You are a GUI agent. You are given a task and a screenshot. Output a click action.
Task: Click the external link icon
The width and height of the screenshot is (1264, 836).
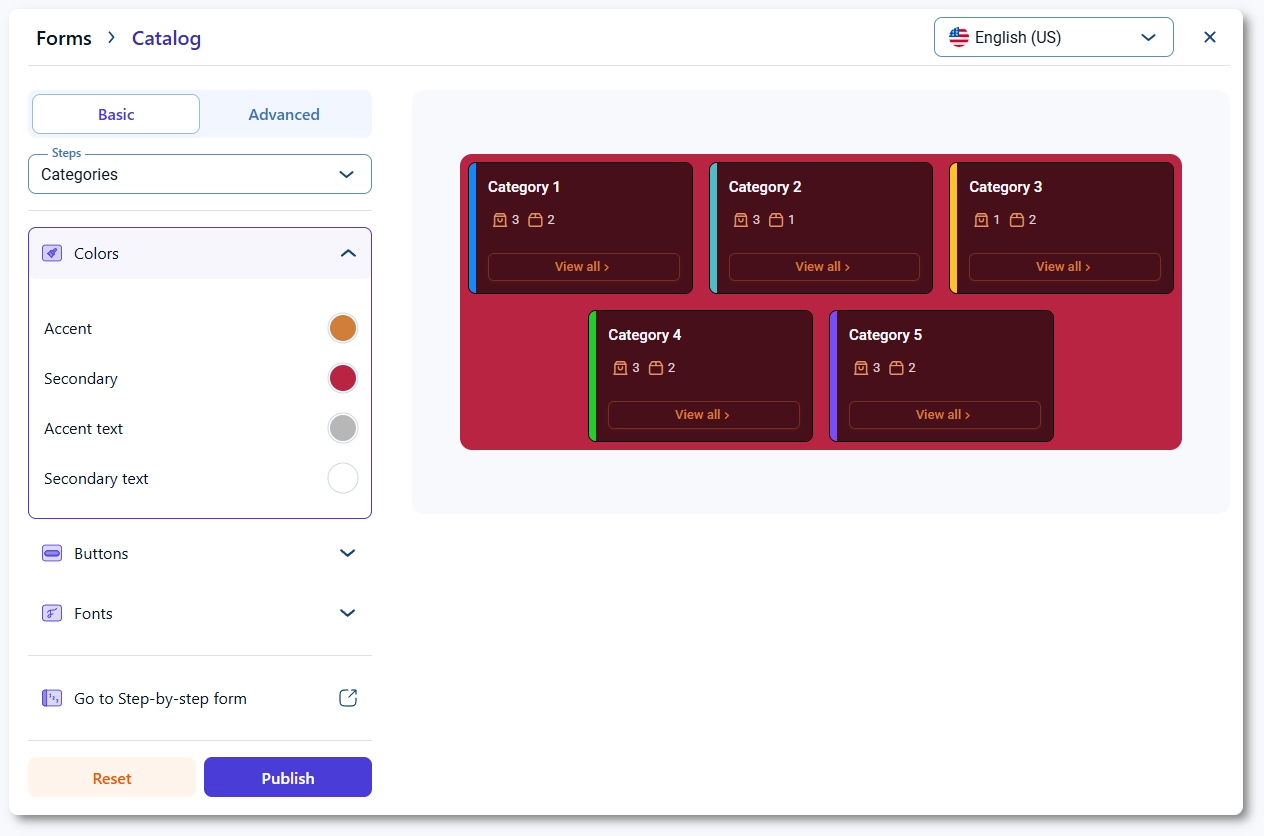click(348, 699)
